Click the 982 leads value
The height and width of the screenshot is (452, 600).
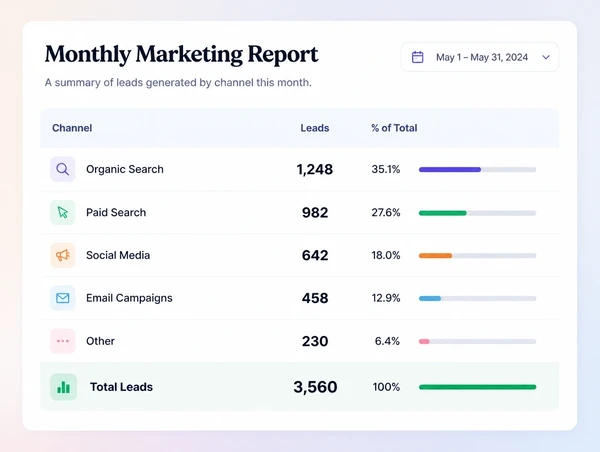coord(315,212)
